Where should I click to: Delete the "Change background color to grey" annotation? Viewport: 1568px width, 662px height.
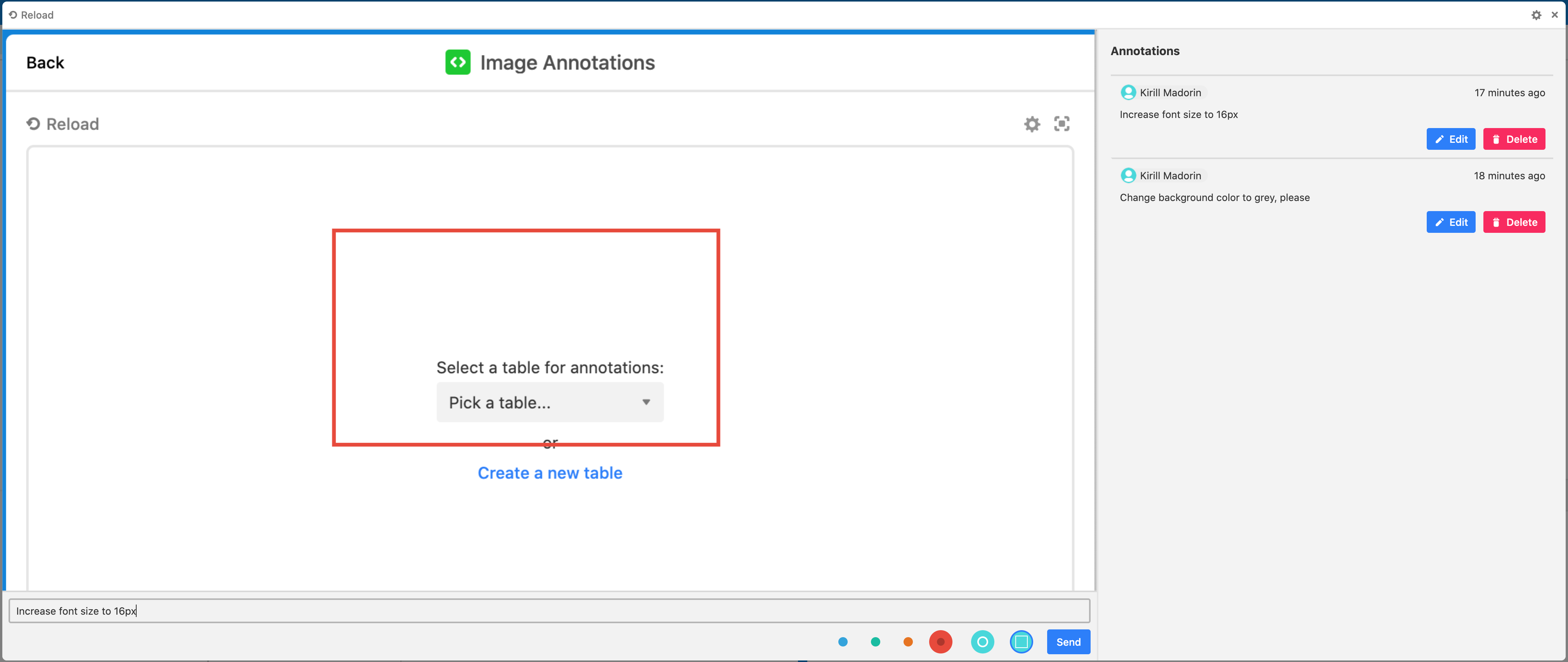(x=1514, y=222)
